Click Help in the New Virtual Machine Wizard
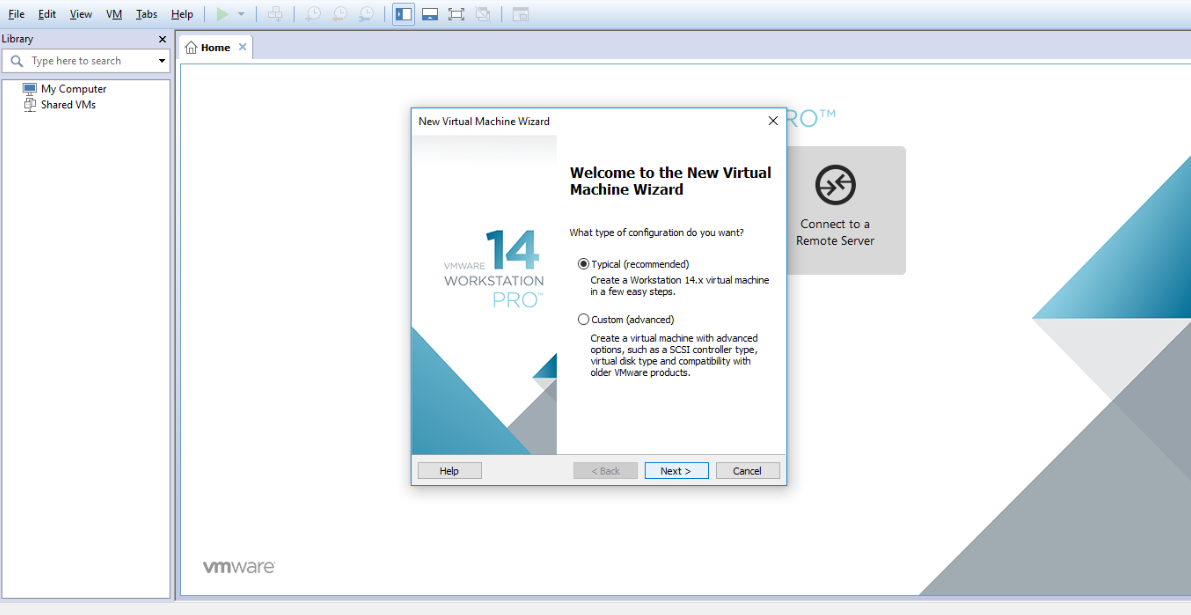1191x615 pixels. click(x=449, y=469)
